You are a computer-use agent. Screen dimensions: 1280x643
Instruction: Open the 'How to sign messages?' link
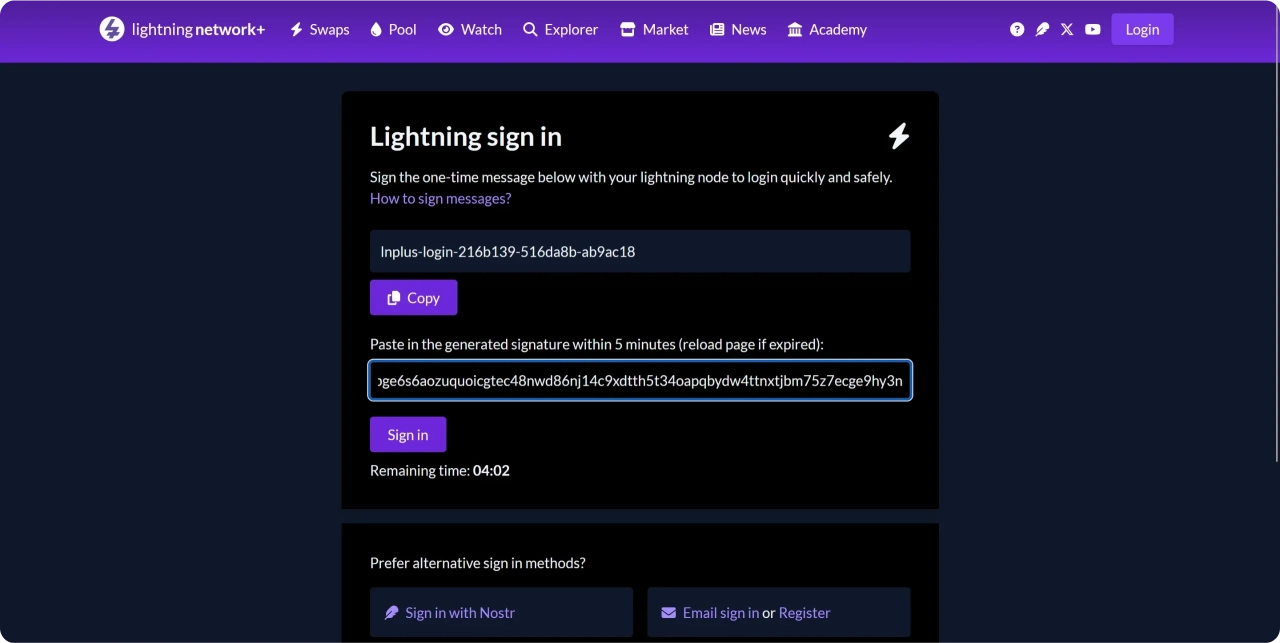point(440,198)
